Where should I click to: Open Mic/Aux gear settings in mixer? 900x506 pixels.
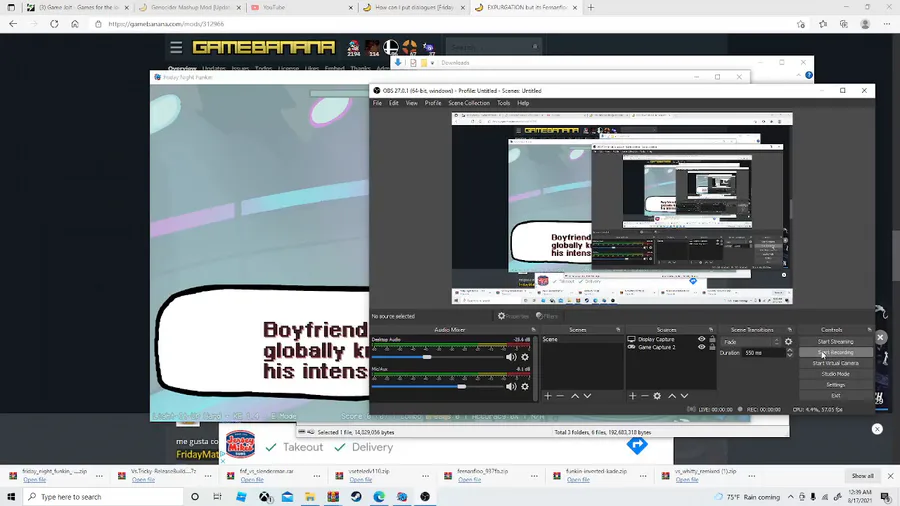click(525, 387)
